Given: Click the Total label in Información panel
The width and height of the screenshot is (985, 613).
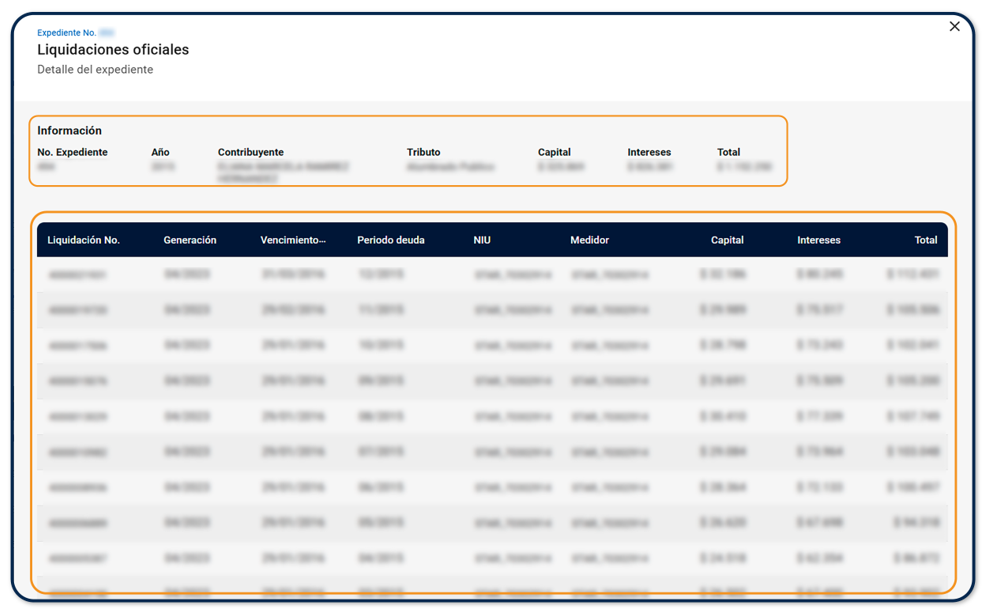Looking at the screenshot, I should [728, 153].
